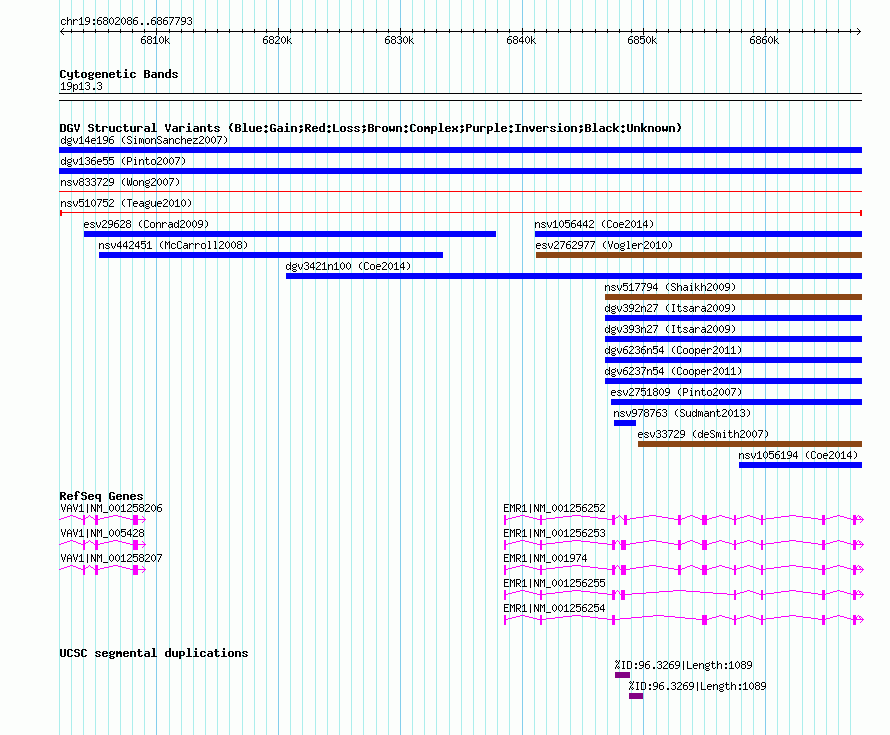This screenshot has width=890, height=735.
Task: Select the nsv1056194 (Coe2014) blue bar
Action: tap(800, 465)
